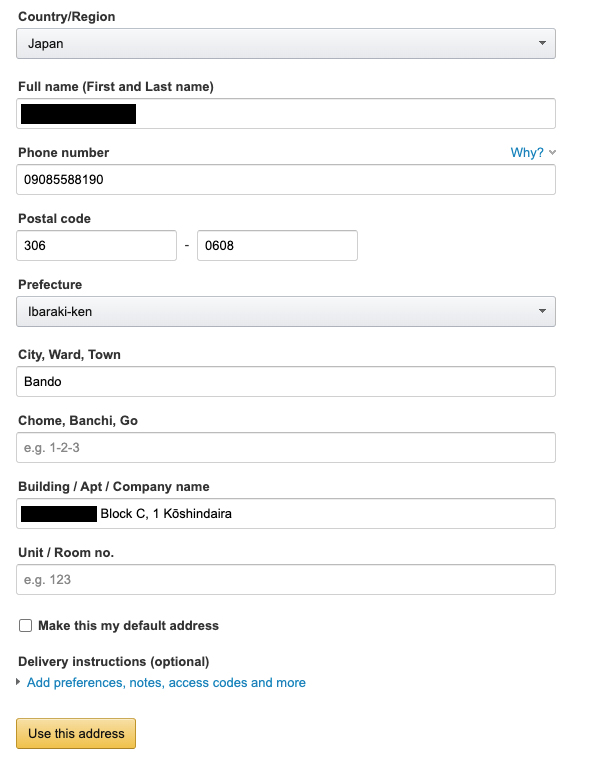
Task: Open the Why? link next to Phone number
Action: pyautogui.click(x=527, y=153)
